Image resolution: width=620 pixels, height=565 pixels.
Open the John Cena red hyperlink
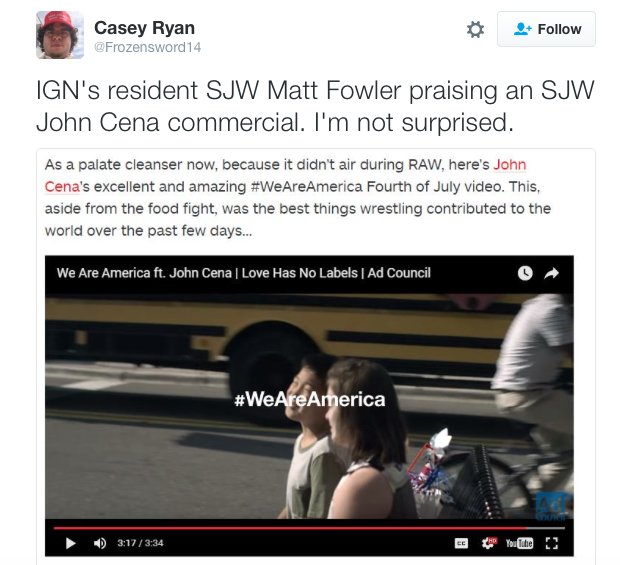(510, 164)
